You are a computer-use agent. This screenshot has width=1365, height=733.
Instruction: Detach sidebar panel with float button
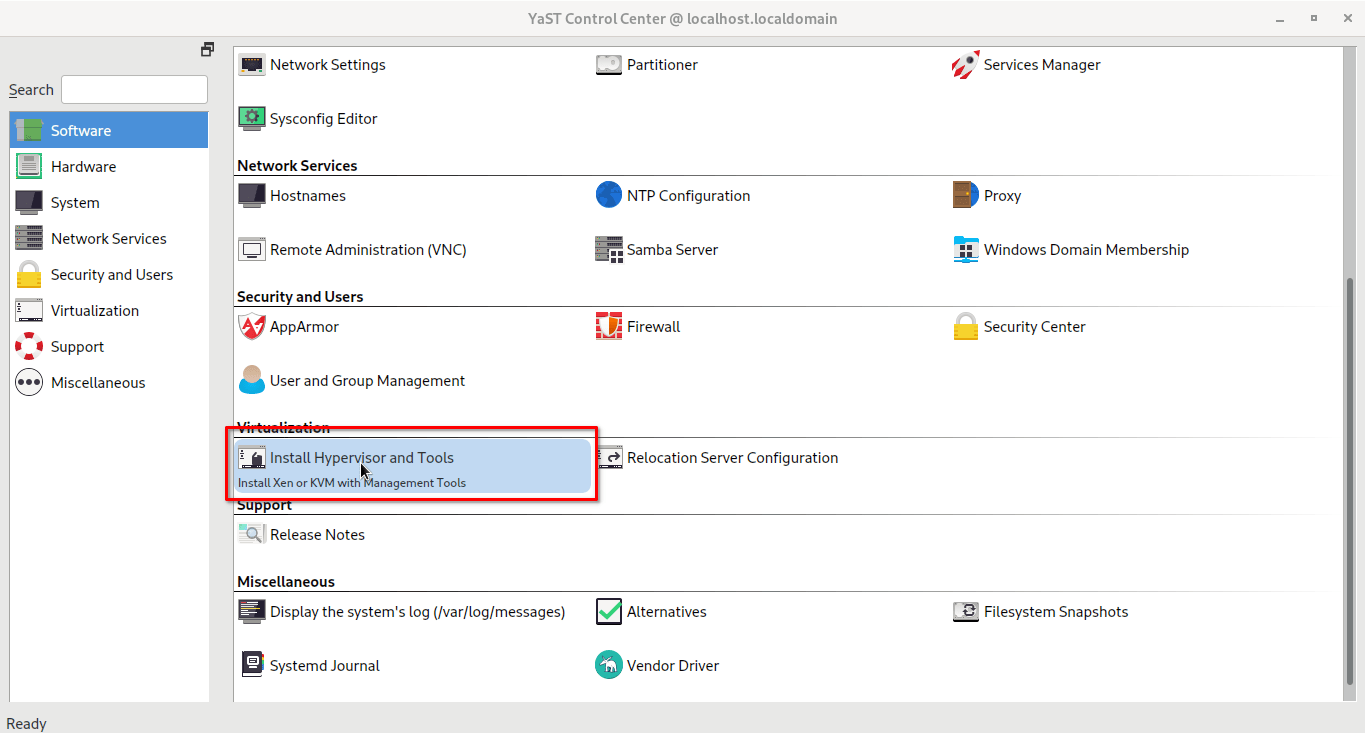coord(207,49)
